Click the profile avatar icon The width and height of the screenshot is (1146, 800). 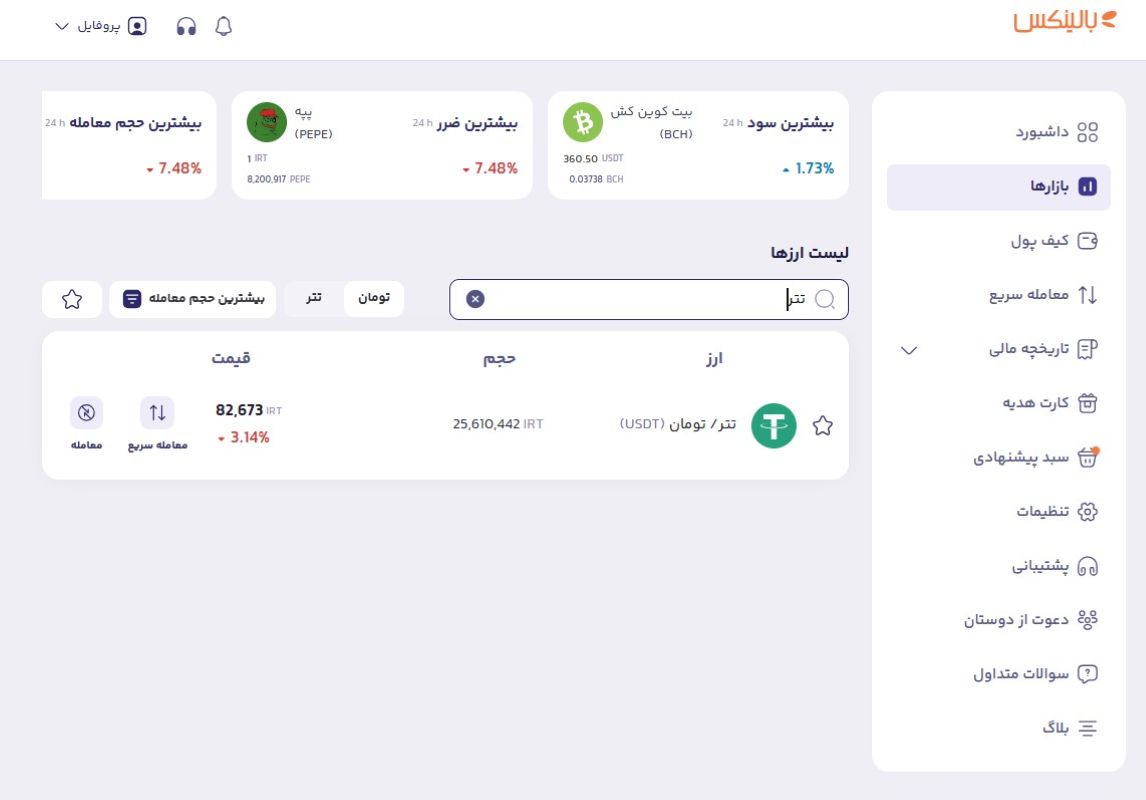point(137,26)
